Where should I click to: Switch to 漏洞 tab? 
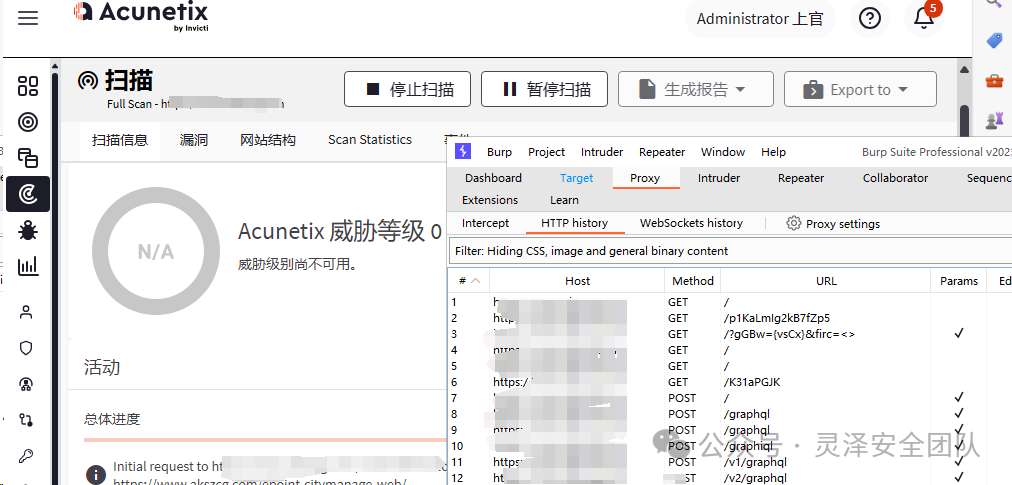tap(194, 140)
